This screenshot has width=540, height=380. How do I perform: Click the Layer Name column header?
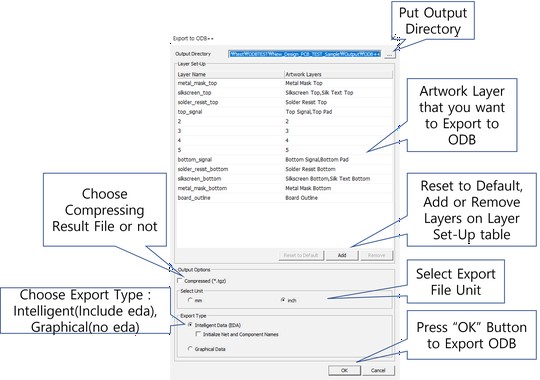230,74
